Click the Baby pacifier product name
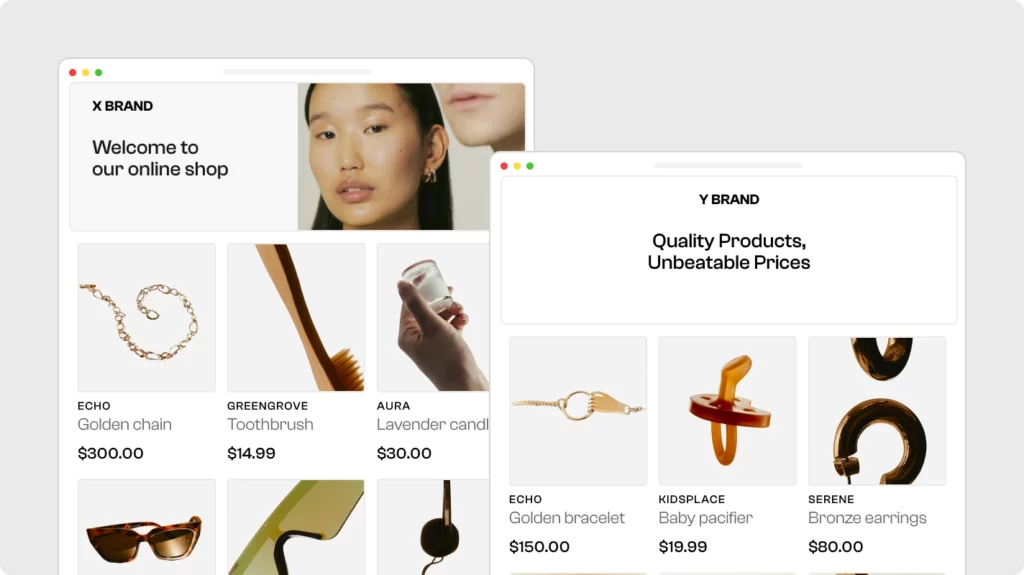 [x=705, y=518]
